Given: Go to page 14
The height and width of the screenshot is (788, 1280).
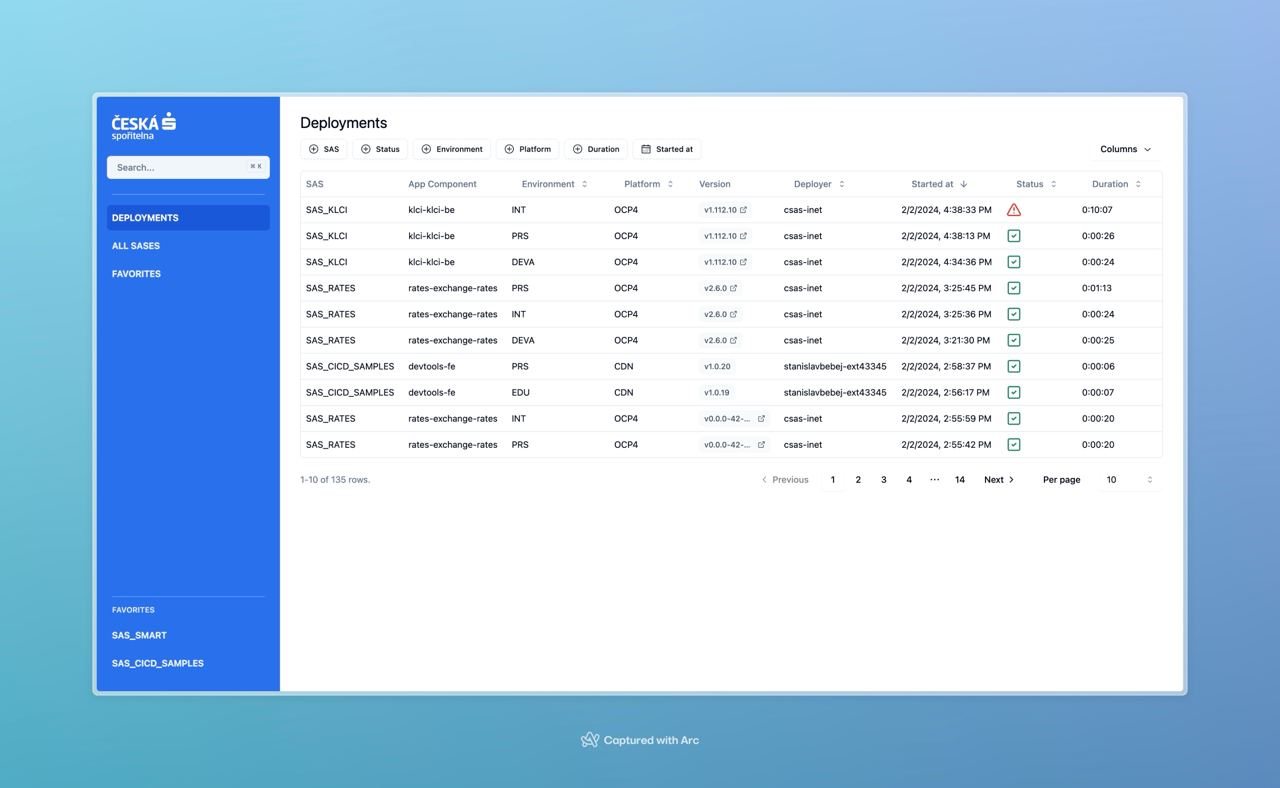Looking at the screenshot, I should (x=960, y=480).
